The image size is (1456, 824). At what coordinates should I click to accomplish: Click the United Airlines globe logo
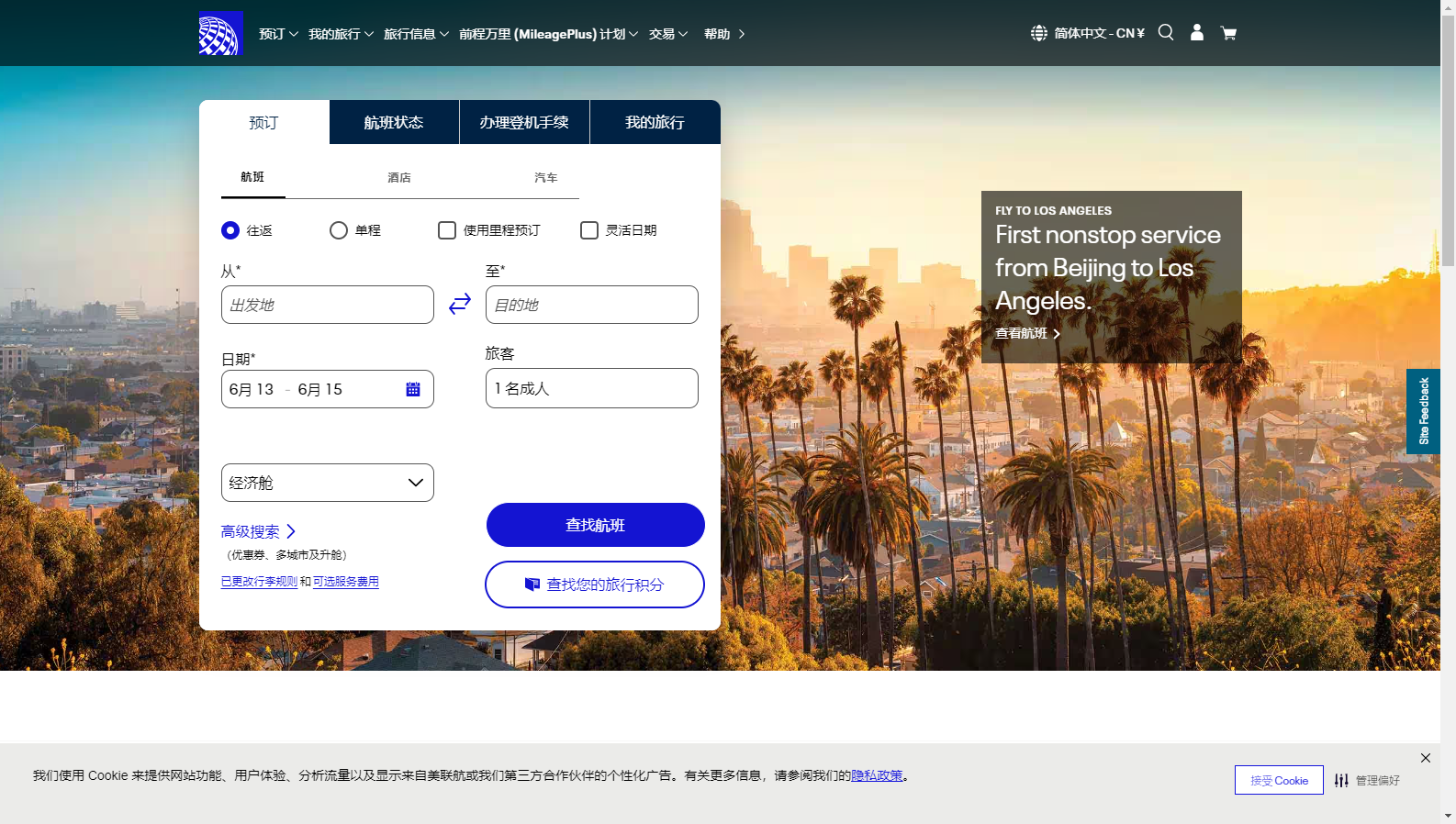point(220,33)
